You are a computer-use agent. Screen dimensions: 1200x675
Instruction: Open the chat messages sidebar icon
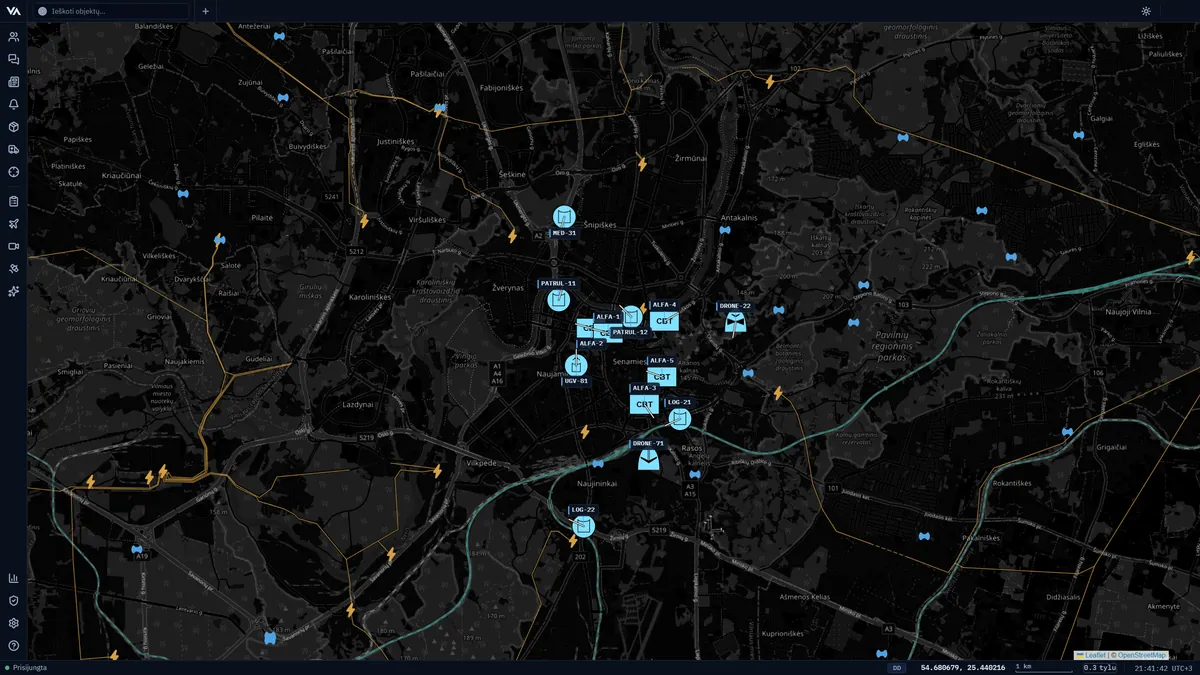click(x=14, y=59)
